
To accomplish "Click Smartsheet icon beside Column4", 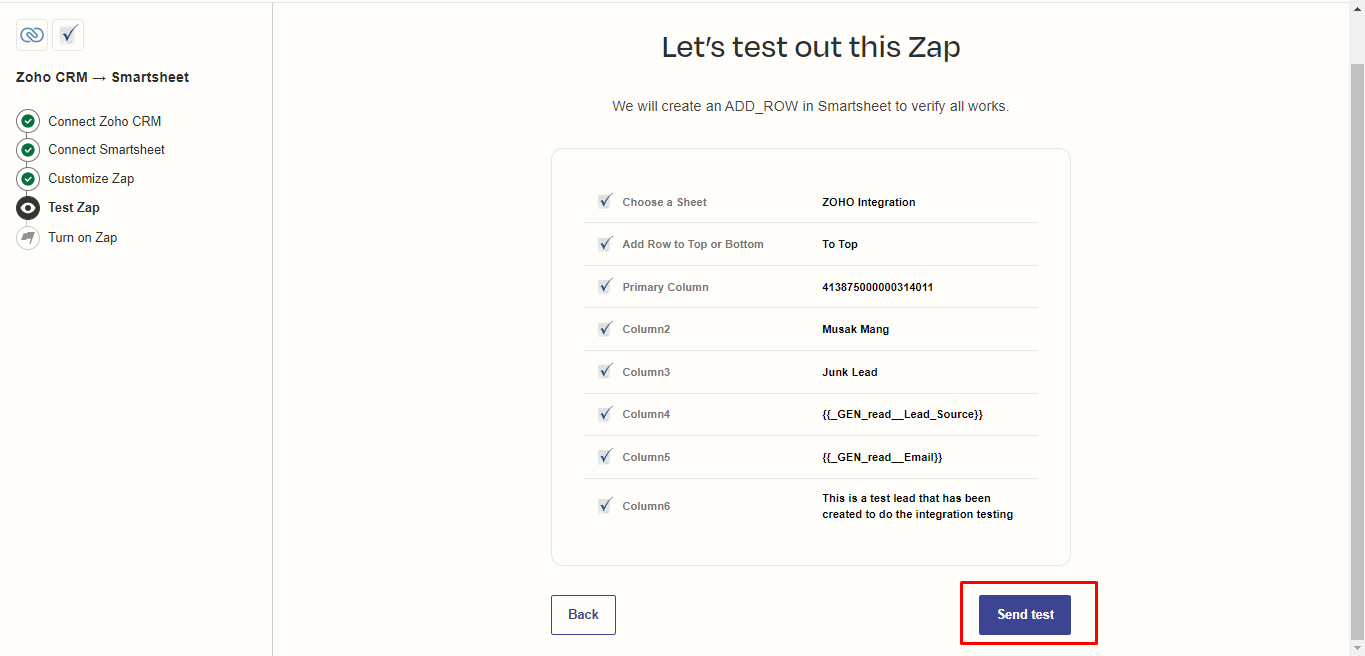I will click(604, 414).
